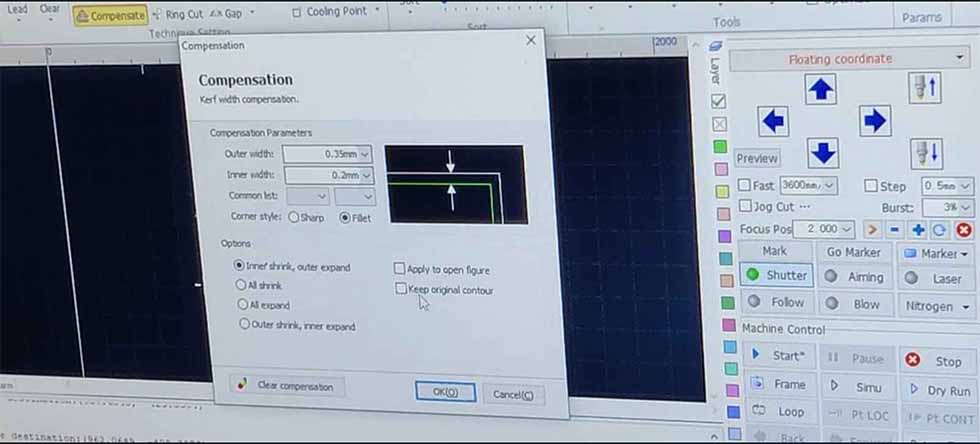The height and width of the screenshot is (444, 980).
Task: Select the Ring Cut tool
Action: pos(178,14)
